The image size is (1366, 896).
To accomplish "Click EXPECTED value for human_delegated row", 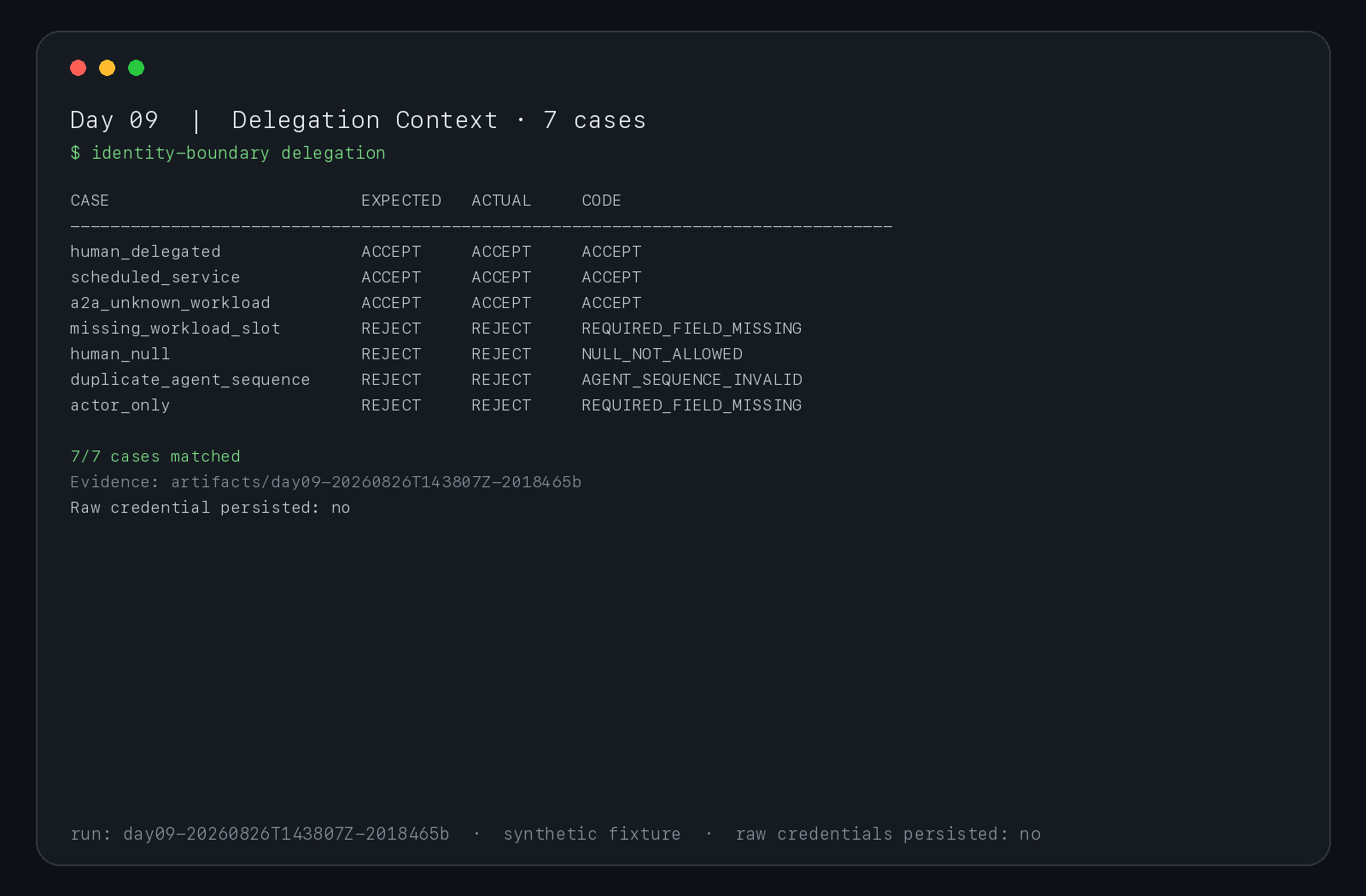I will point(391,252).
